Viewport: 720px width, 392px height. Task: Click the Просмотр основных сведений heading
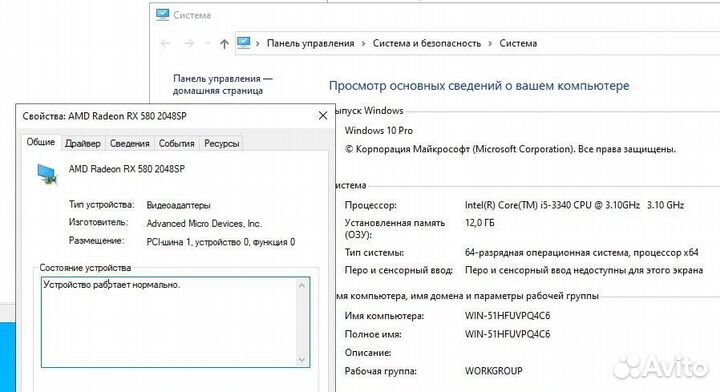[x=479, y=86]
